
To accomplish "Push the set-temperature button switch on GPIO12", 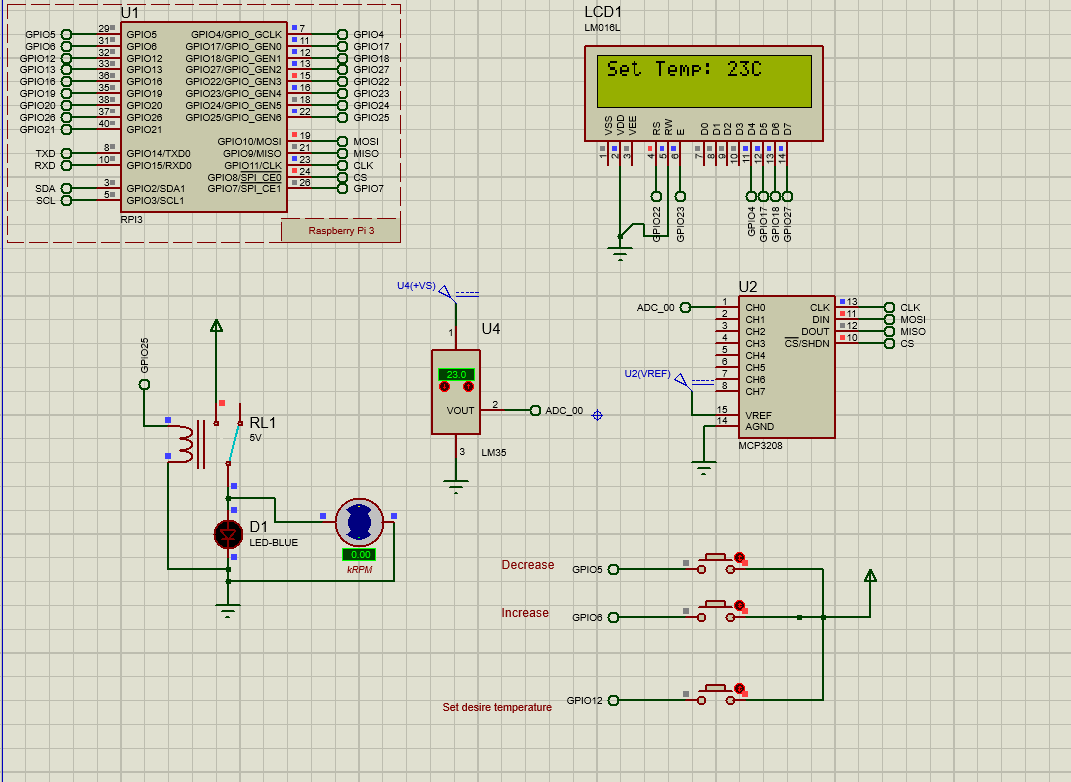I will click(x=716, y=695).
